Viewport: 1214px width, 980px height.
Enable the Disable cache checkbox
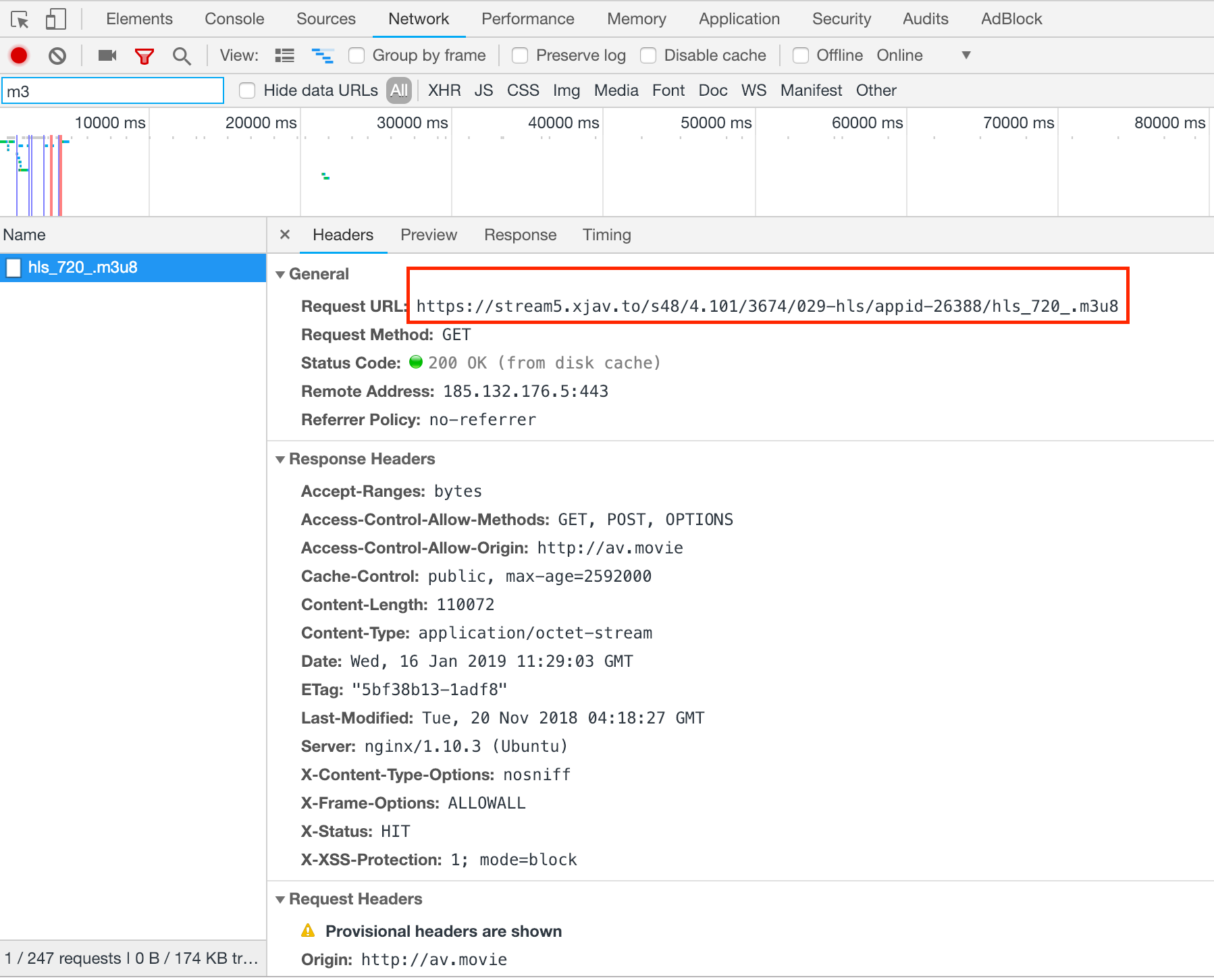click(649, 55)
